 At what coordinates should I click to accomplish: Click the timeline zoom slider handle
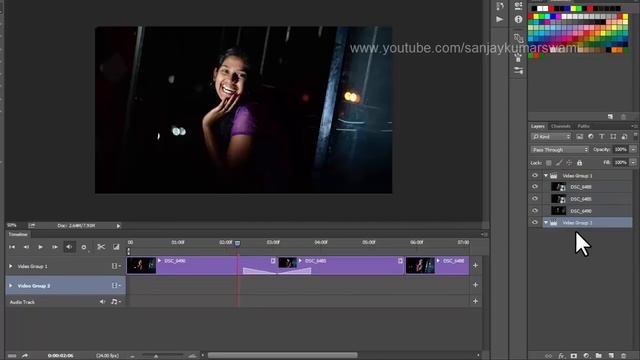click(156, 356)
